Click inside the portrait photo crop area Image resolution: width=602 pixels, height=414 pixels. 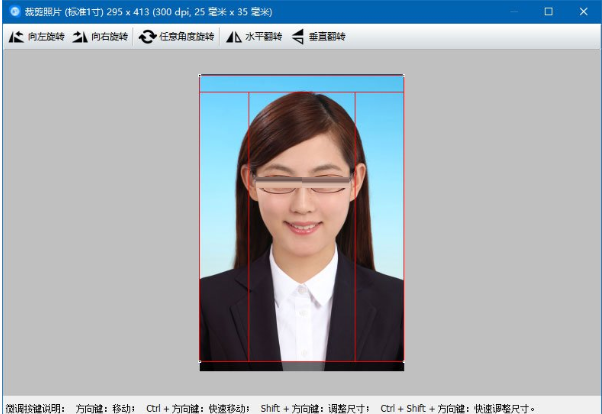[301, 218]
